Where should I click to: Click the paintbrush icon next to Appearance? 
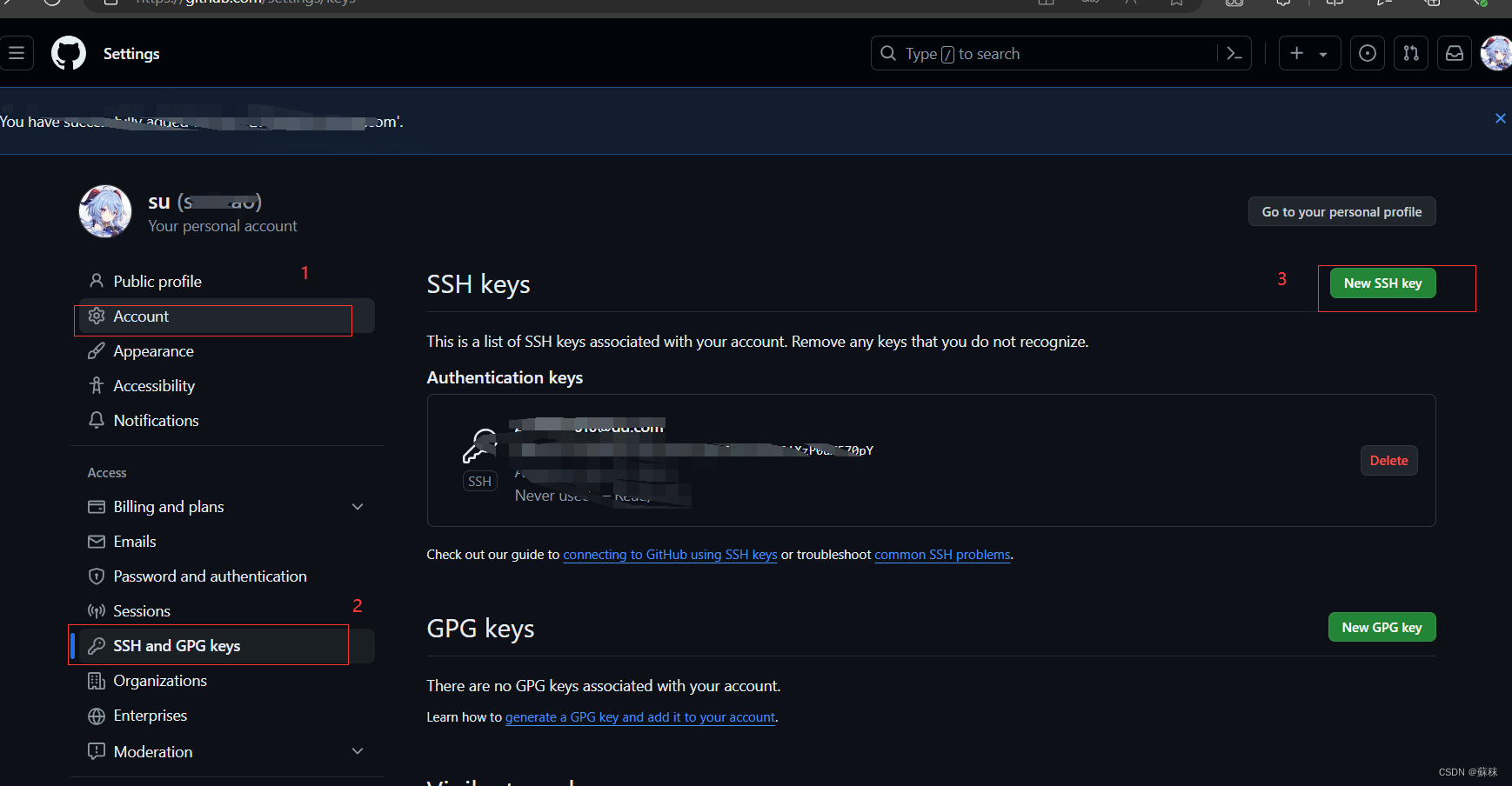pyautogui.click(x=97, y=351)
